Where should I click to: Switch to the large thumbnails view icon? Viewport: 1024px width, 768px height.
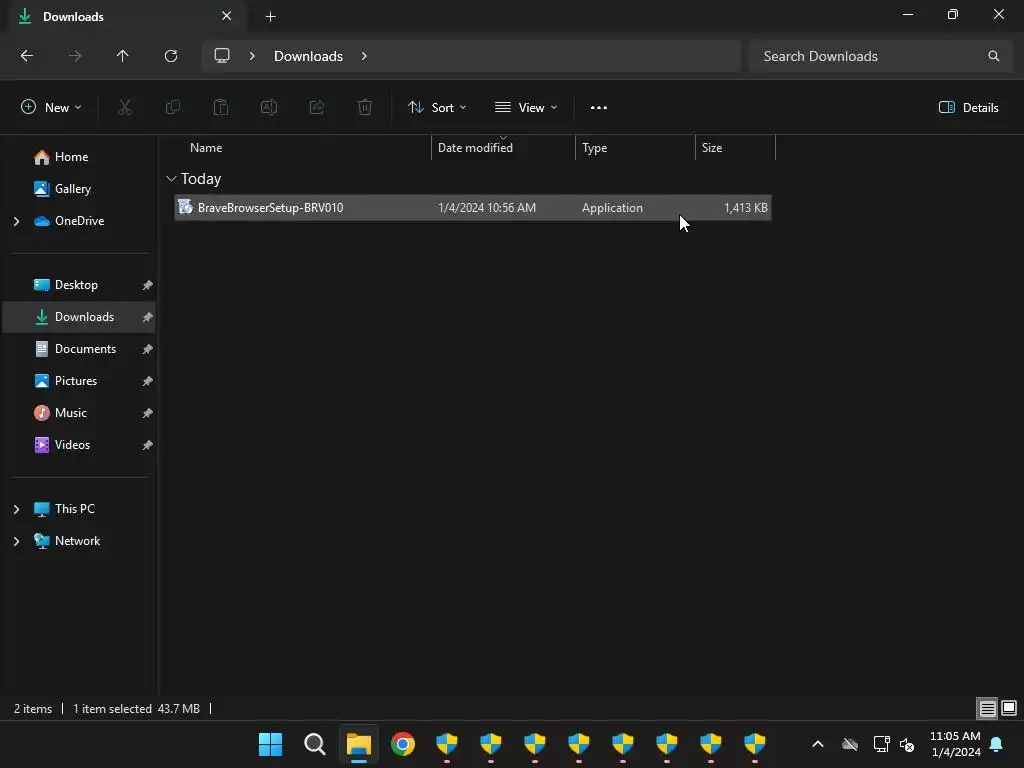(1009, 709)
